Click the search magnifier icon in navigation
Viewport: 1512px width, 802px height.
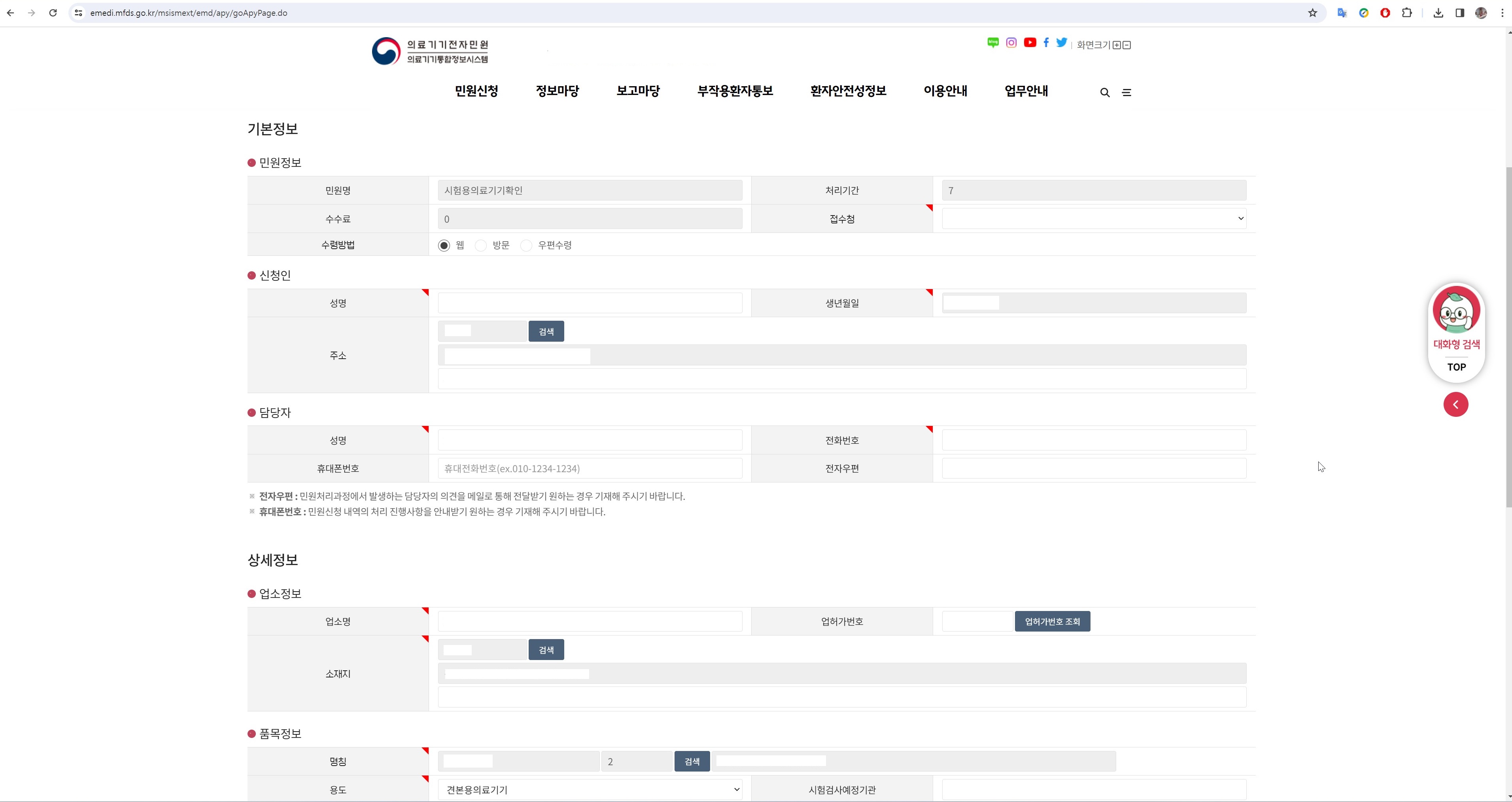coord(1105,93)
